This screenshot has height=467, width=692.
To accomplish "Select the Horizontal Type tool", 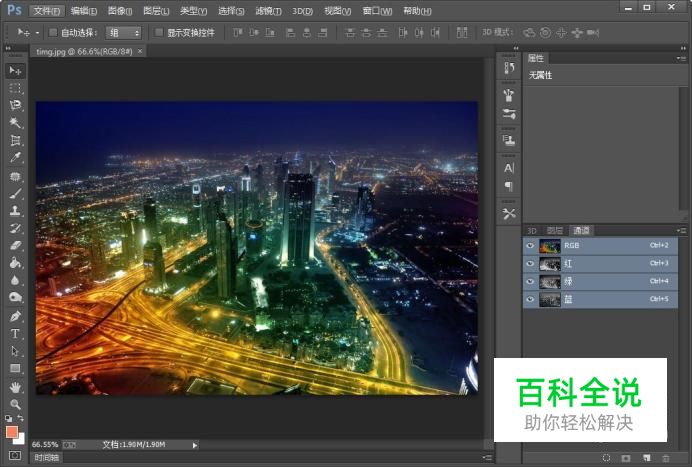I will pyautogui.click(x=15, y=333).
